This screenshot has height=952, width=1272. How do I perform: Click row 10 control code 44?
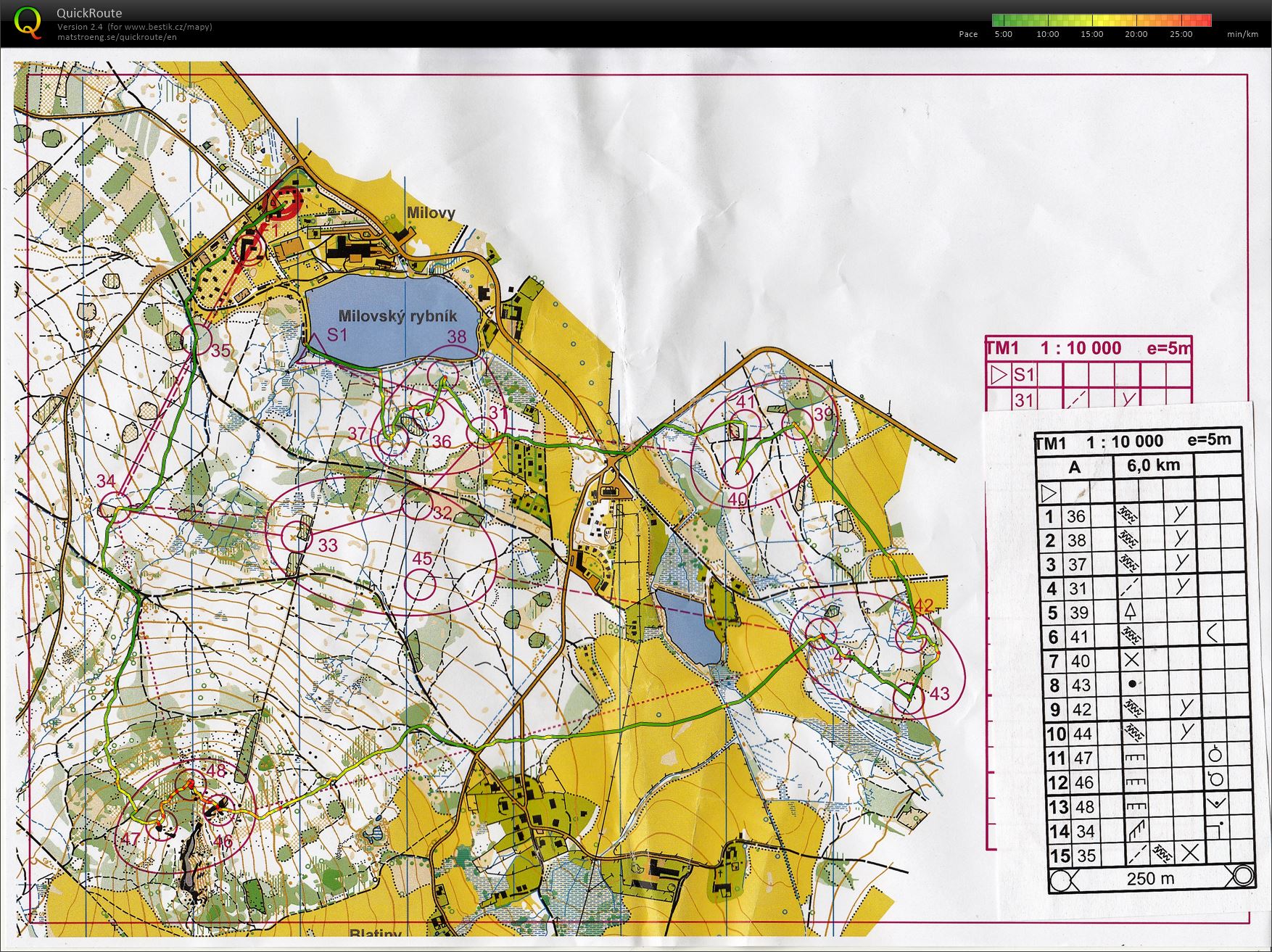pyautogui.click(x=1082, y=734)
